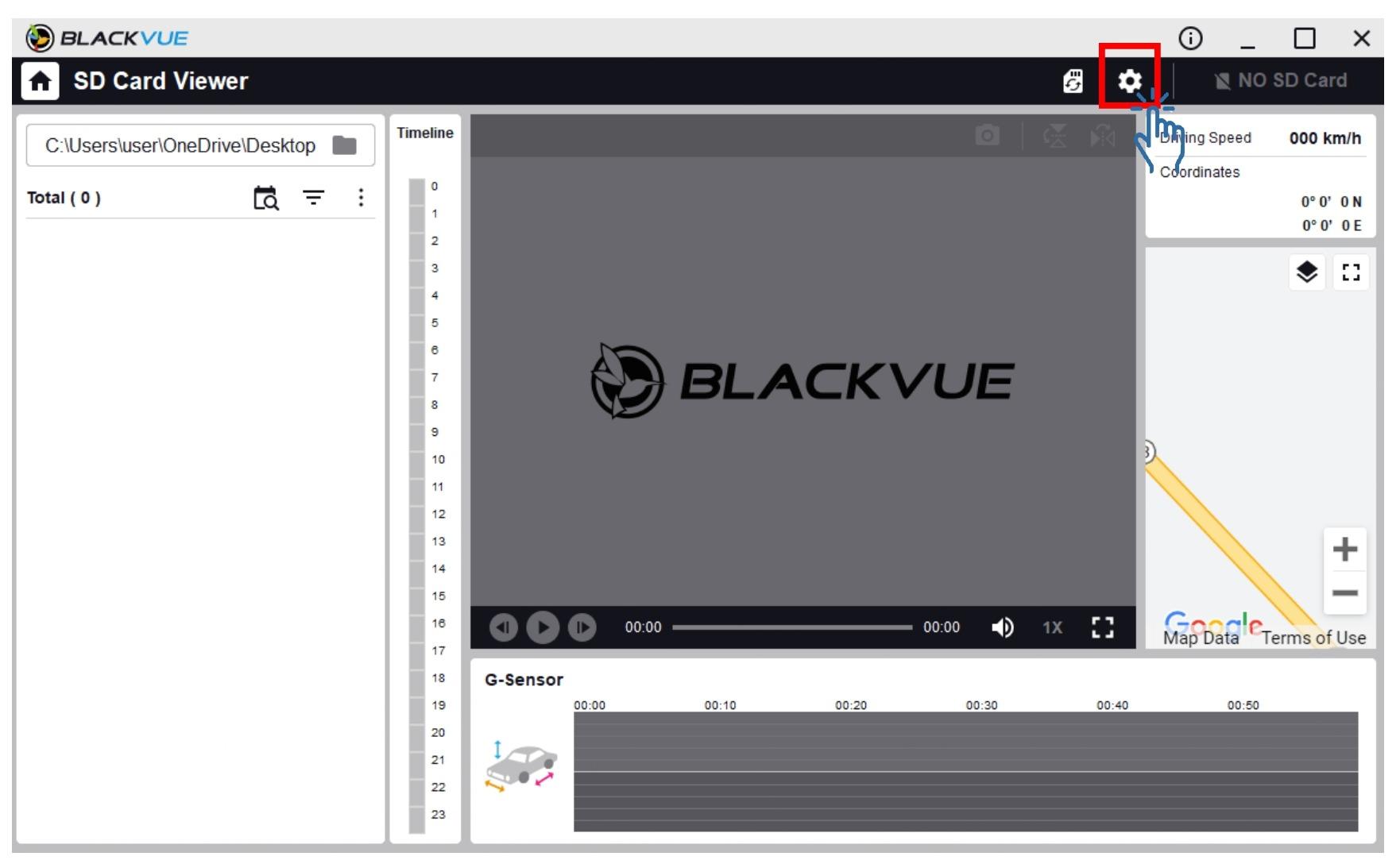Open the Terms of Use link
This screenshot has width=1400, height=868.
tap(1313, 638)
